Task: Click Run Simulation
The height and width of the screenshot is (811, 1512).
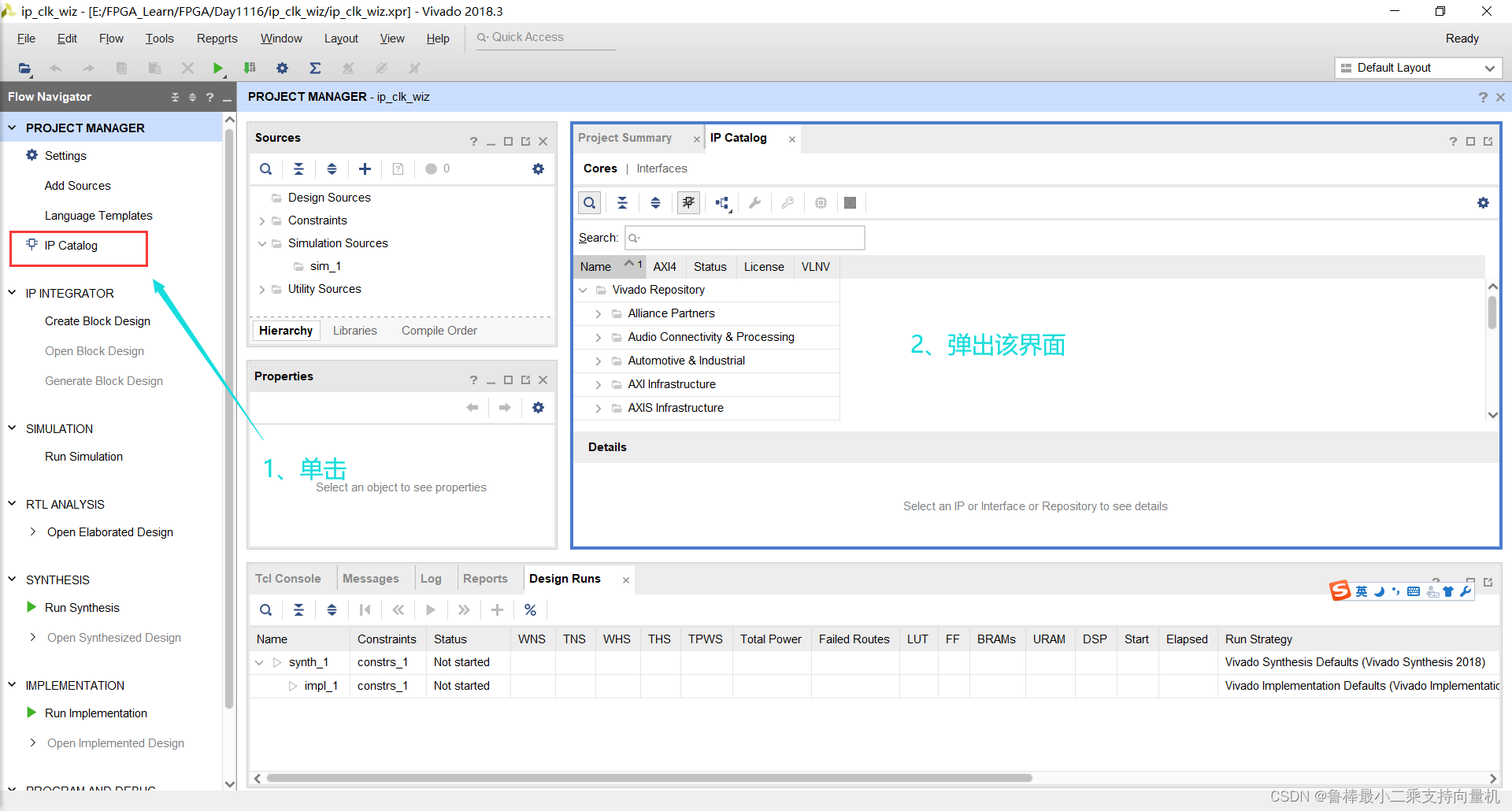Action: point(83,457)
